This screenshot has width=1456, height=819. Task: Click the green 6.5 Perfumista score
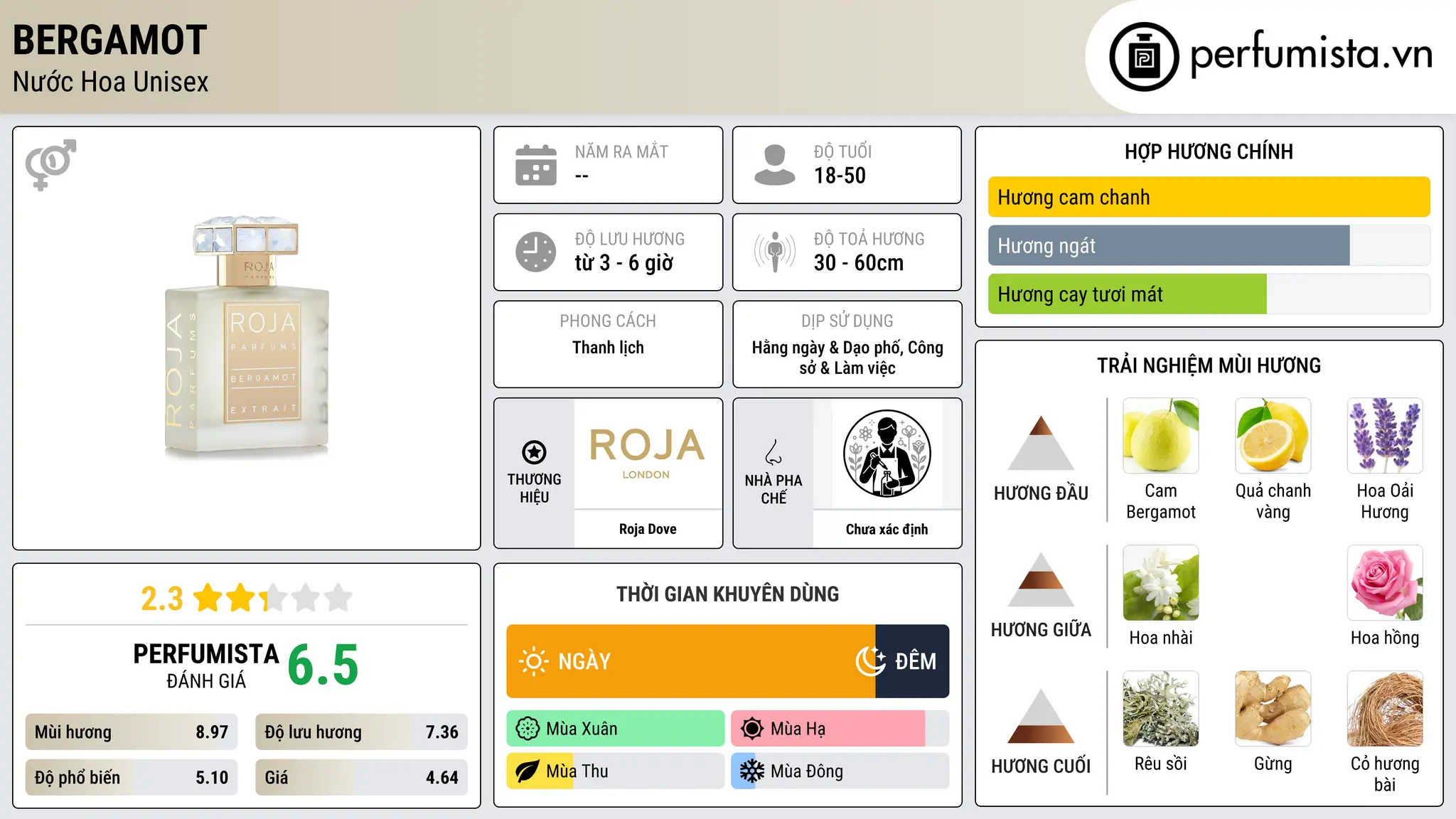323,665
